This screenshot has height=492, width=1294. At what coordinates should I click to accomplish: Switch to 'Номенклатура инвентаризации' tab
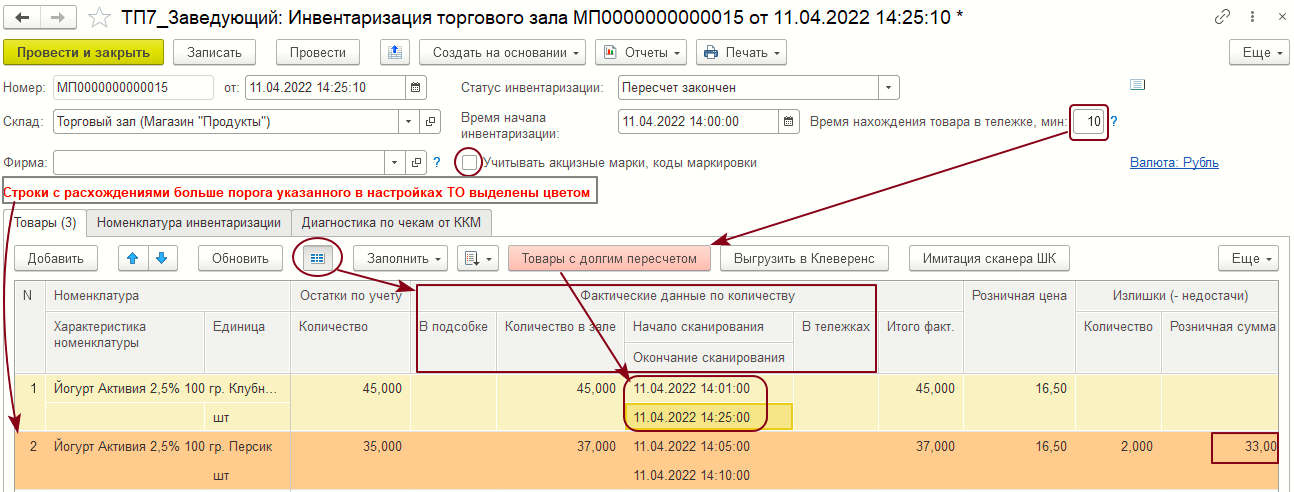pos(188,221)
